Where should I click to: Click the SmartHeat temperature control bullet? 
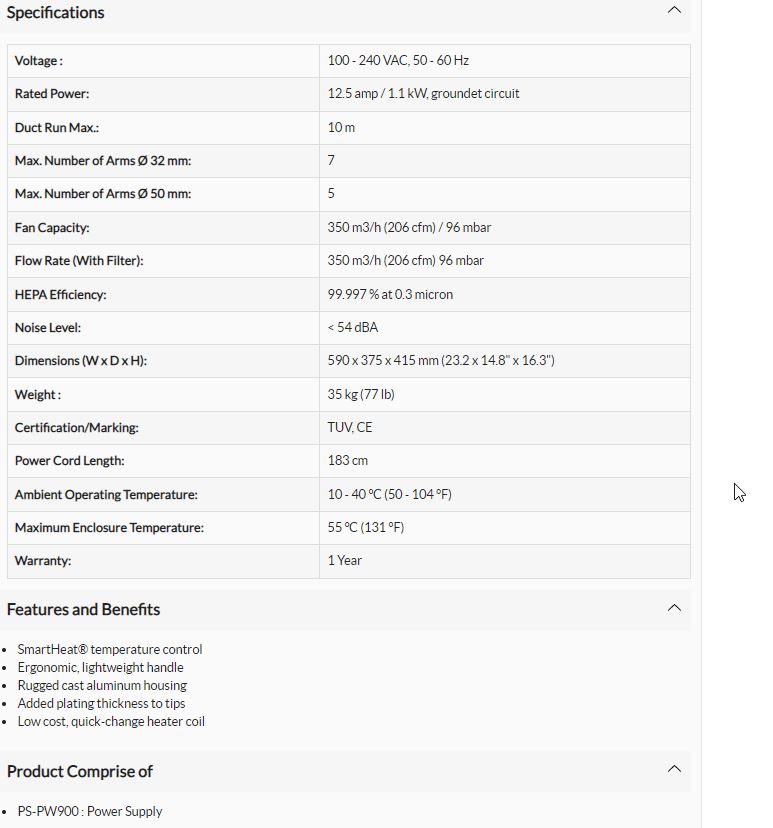pyautogui.click(x=110, y=650)
